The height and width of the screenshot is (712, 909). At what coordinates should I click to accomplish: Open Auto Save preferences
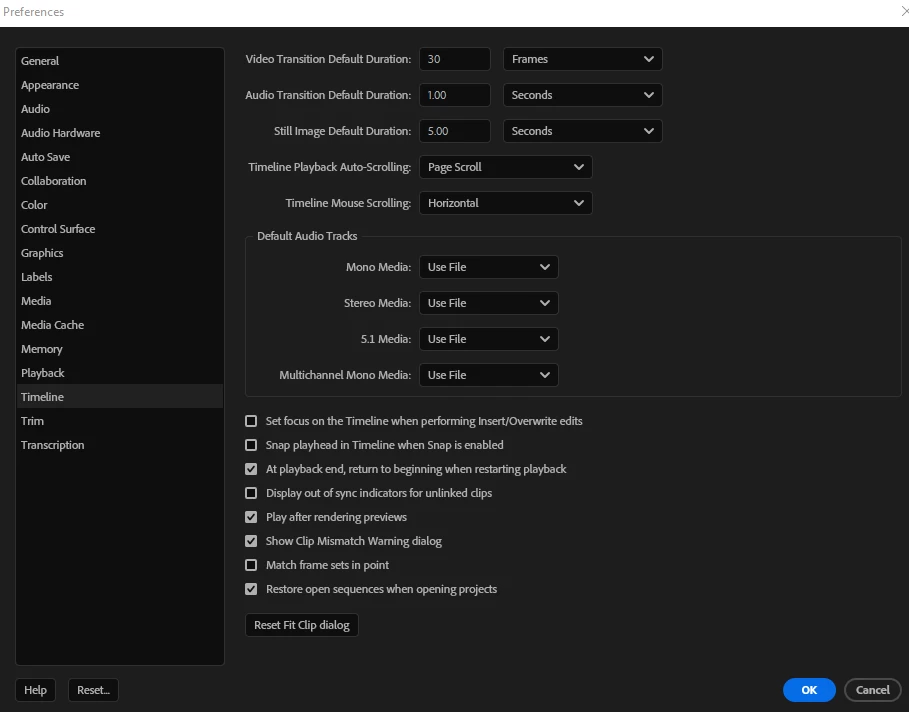click(x=119, y=157)
